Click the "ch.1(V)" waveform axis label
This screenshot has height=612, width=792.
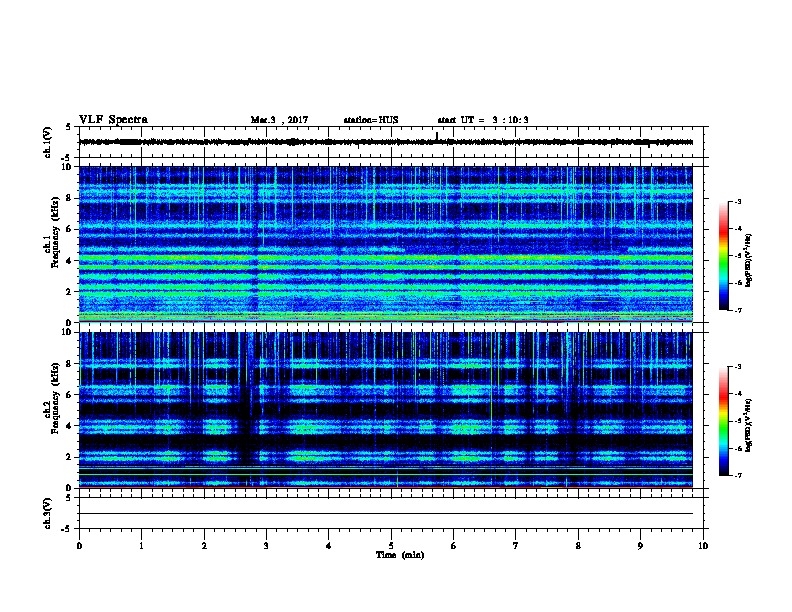pos(48,142)
